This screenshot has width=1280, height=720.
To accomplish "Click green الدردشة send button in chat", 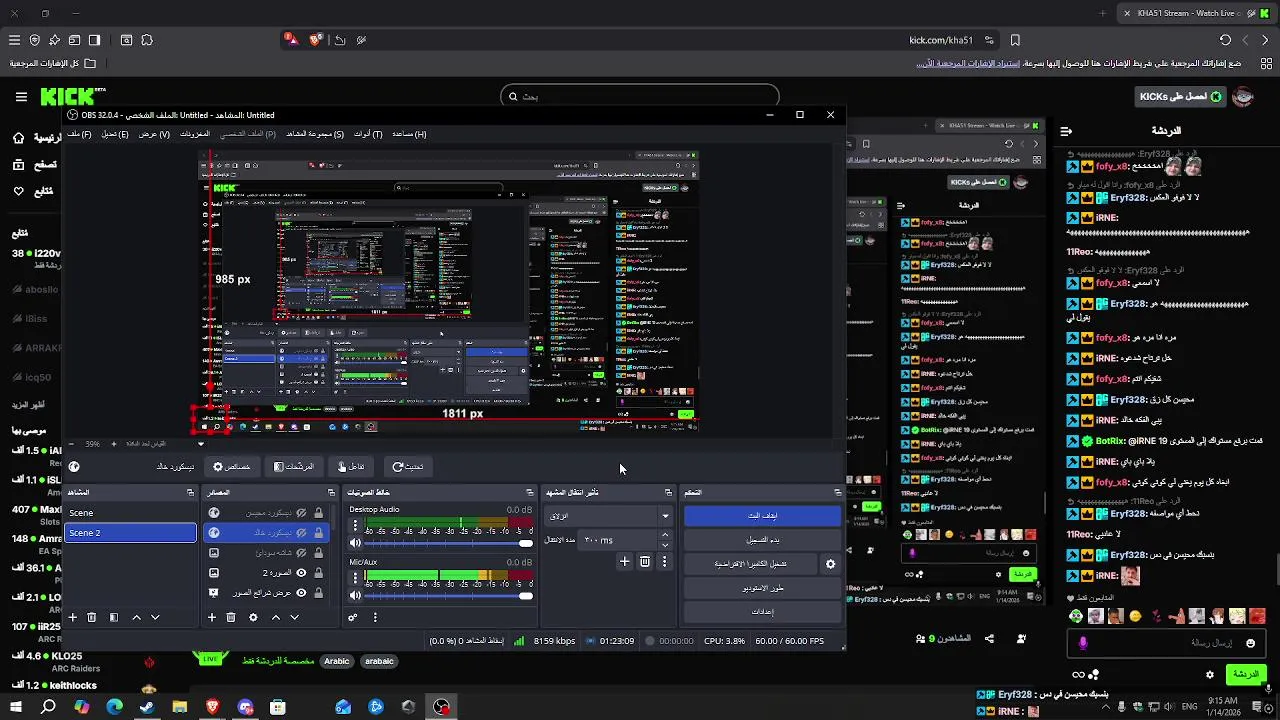I will 1246,675.
